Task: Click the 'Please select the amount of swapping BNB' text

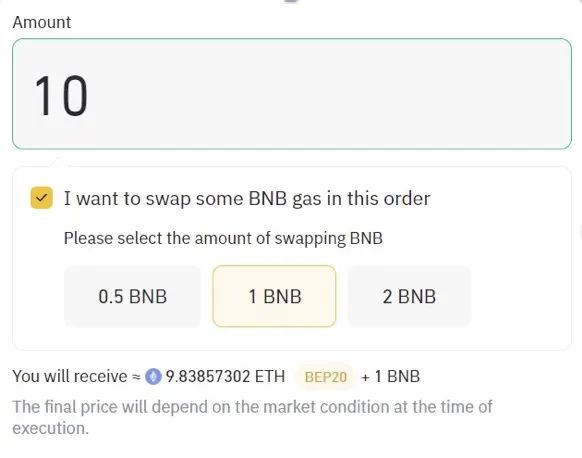Action: [223, 238]
